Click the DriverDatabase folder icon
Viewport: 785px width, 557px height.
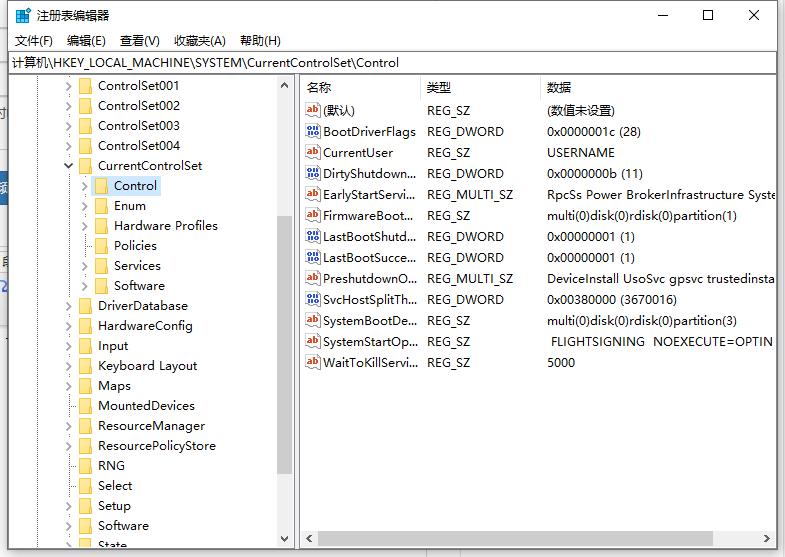[85, 306]
